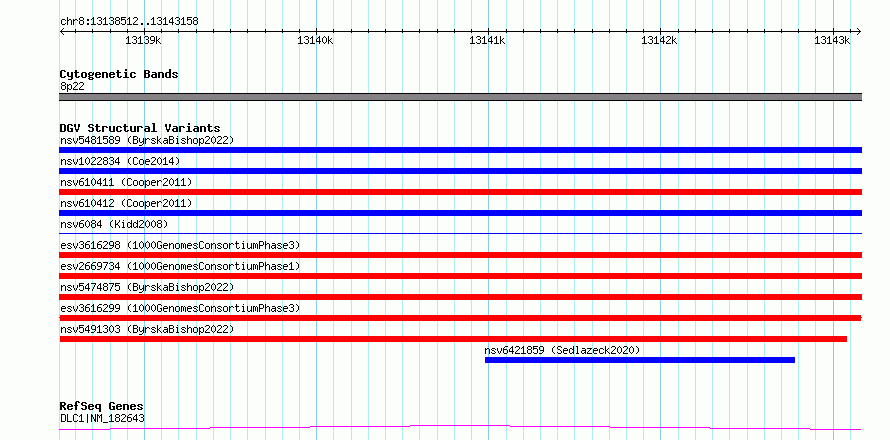Open the esv3616298 (1000GenomesConsortiumPhase3) label

pyautogui.click(x=180, y=245)
